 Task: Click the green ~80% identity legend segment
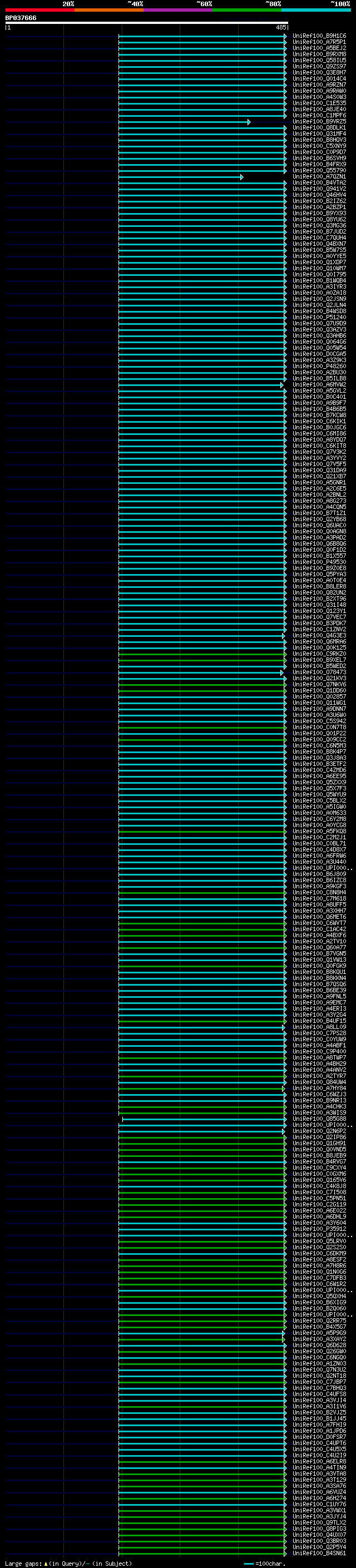pyautogui.click(x=247, y=10)
